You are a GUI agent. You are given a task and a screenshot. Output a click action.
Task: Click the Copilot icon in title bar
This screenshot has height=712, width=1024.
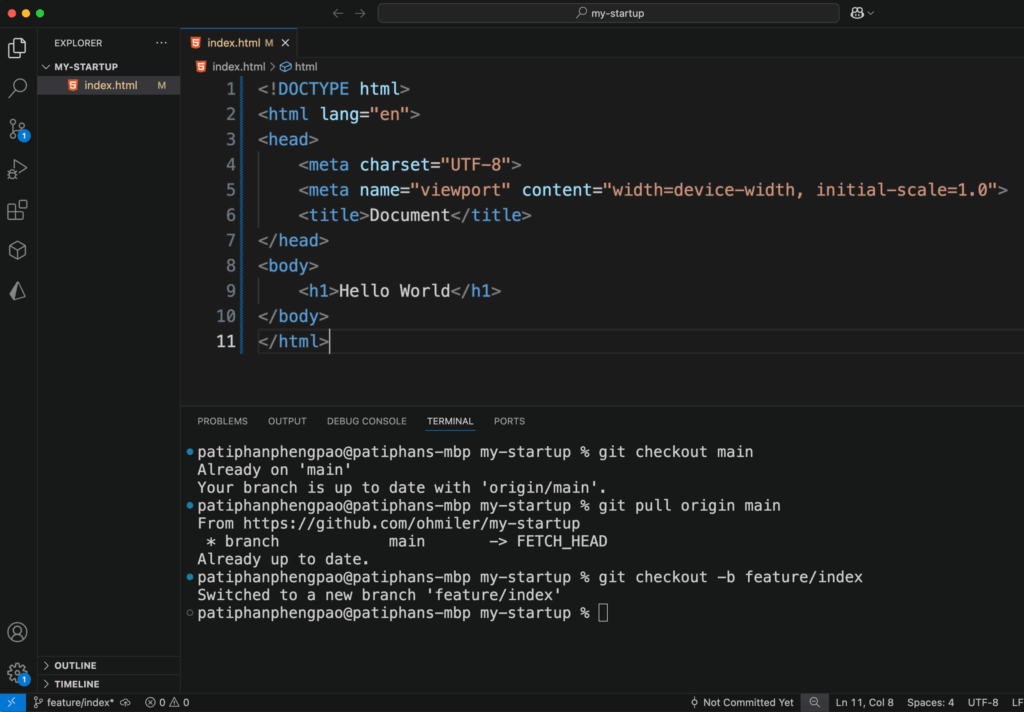[857, 13]
